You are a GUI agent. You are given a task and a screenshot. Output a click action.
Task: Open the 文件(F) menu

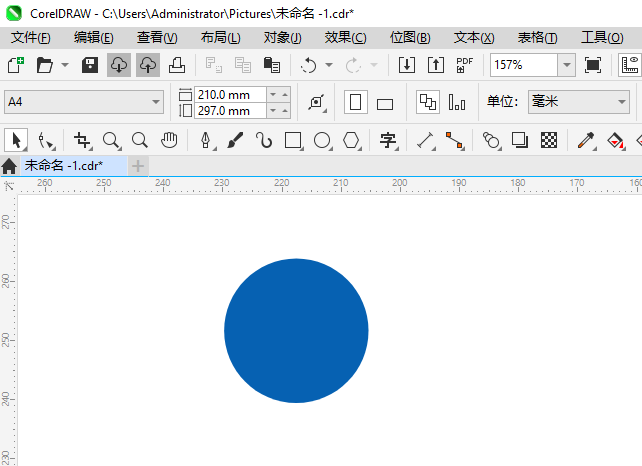pyautogui.click(x=31, y=38)
